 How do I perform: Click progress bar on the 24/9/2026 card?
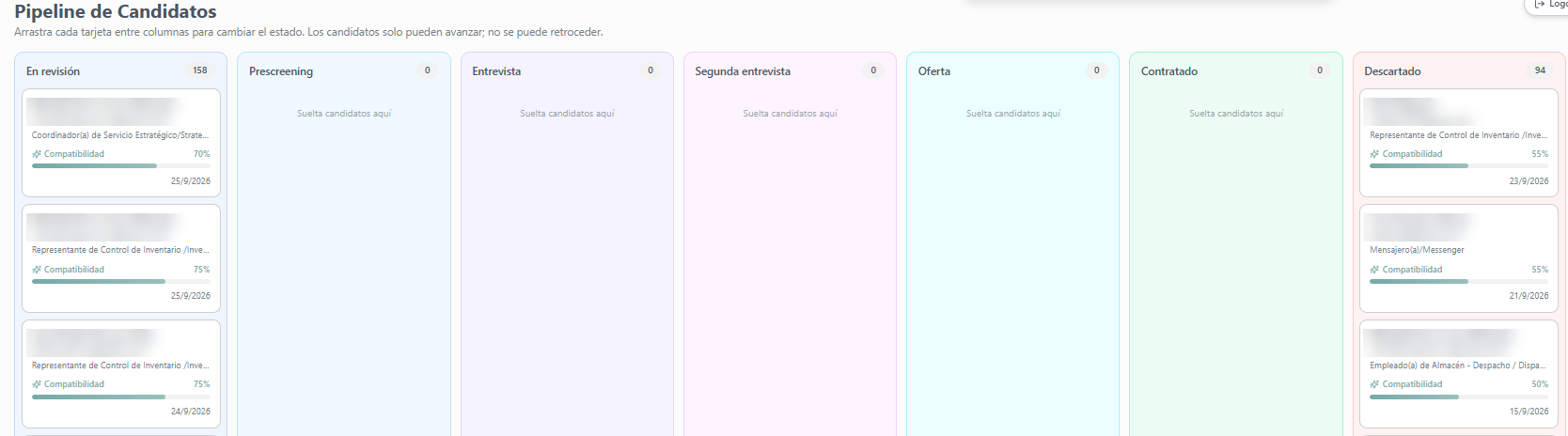(121, 397)
